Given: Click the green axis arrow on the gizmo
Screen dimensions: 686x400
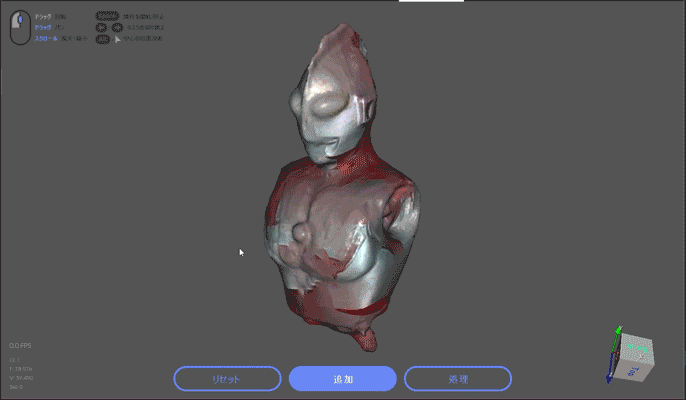Looking at the screenshot, I should 618,330.
